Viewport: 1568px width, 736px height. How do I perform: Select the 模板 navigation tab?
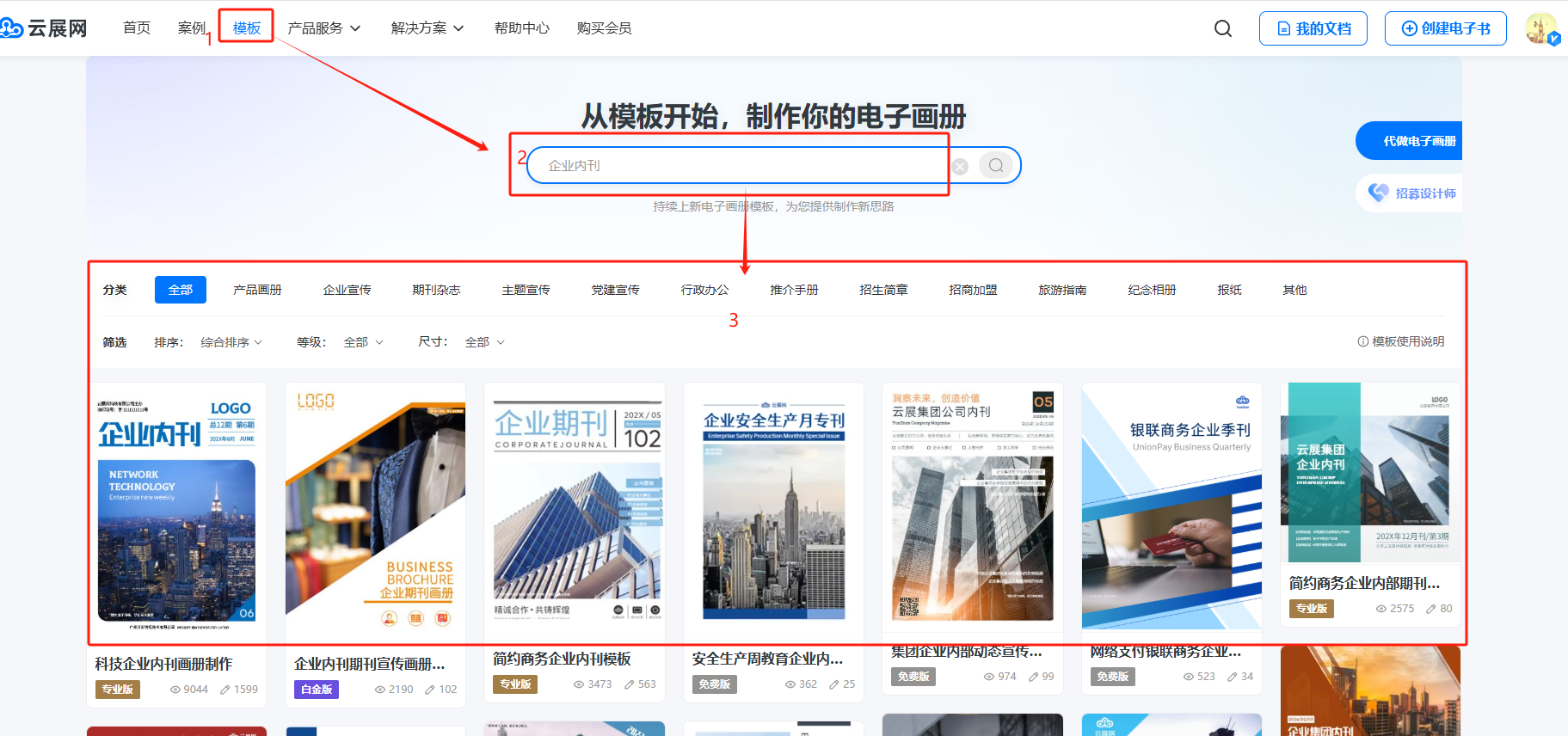[246, 28]
